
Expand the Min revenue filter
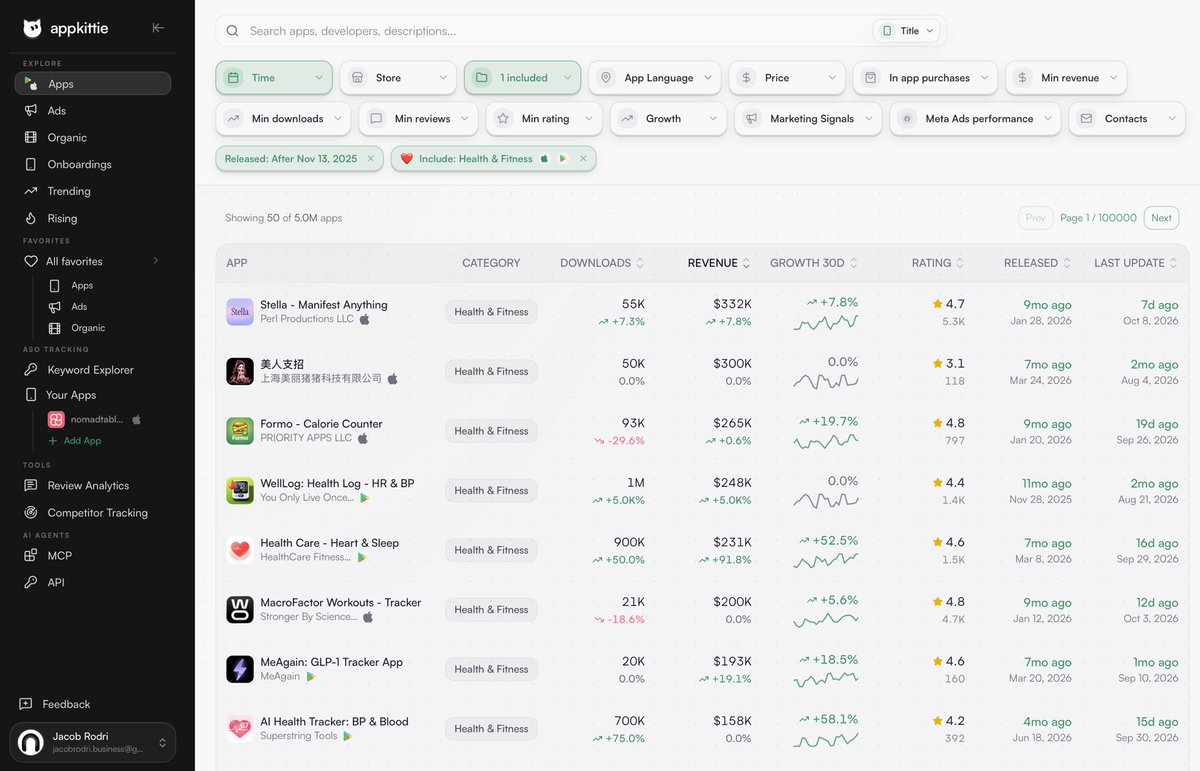tap(1066, 78)
